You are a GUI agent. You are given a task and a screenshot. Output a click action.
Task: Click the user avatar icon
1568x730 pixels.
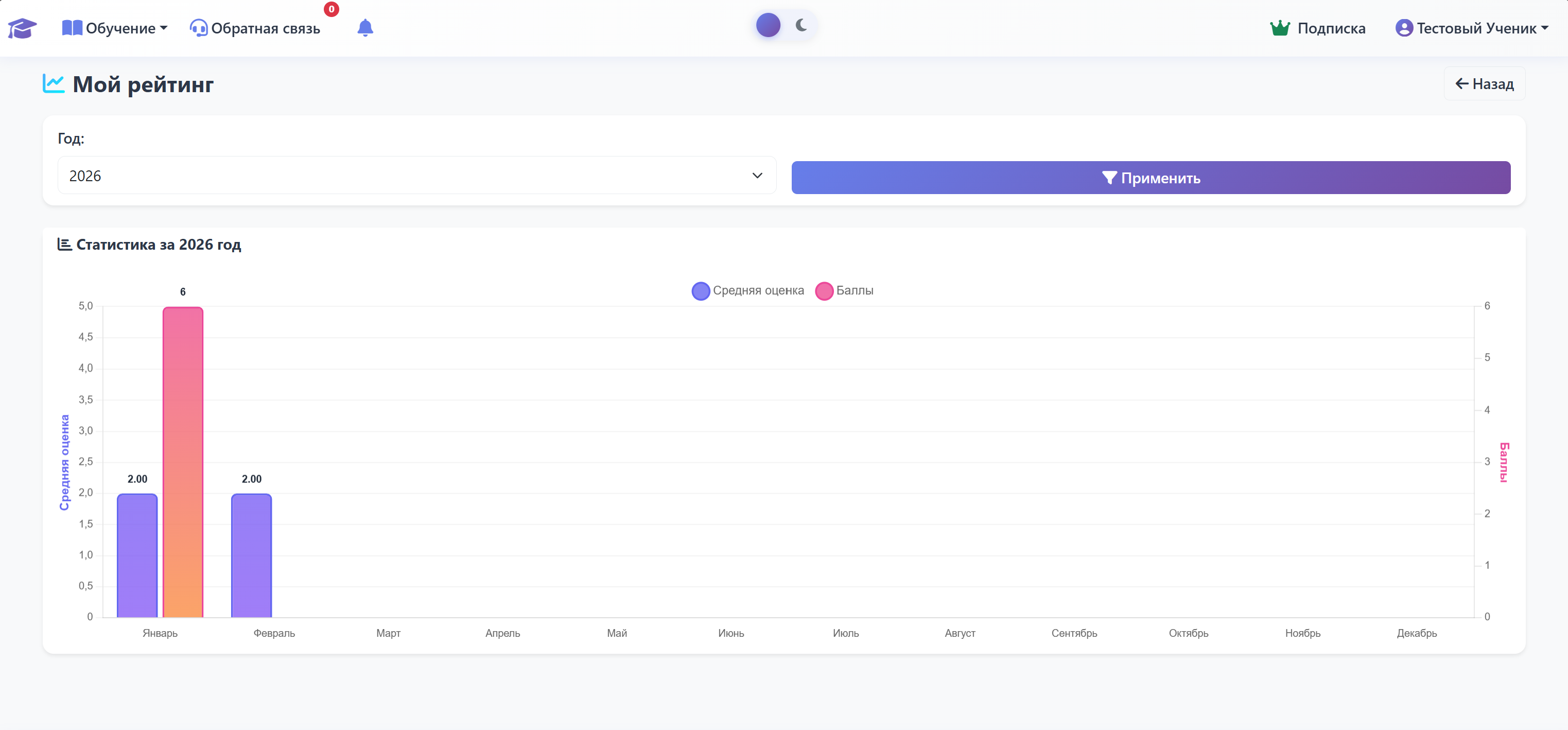1404,28
